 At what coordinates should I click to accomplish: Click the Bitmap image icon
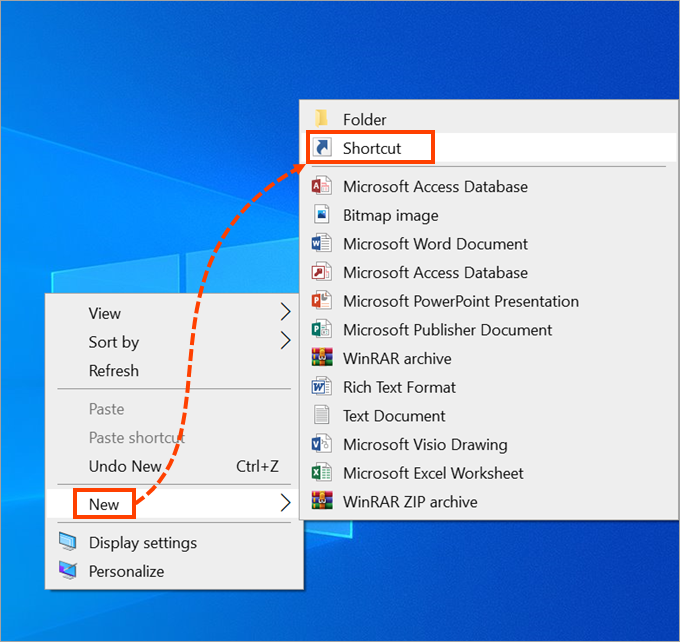point(322,215)
